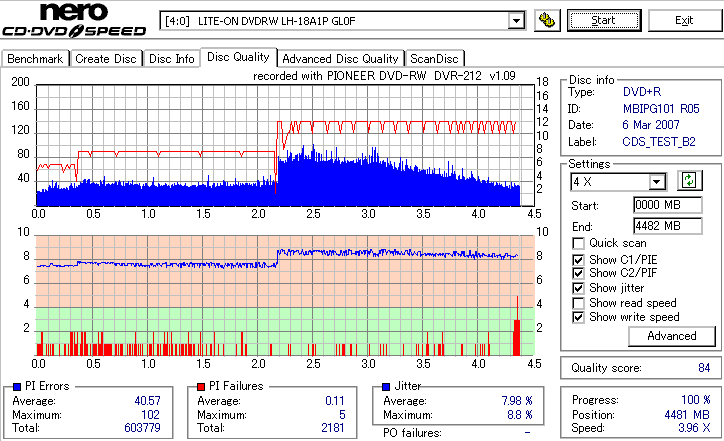Select the LITE-ON DVDRW drive combo box
This screenshot has height=441, width=724.
click(342, 21)
